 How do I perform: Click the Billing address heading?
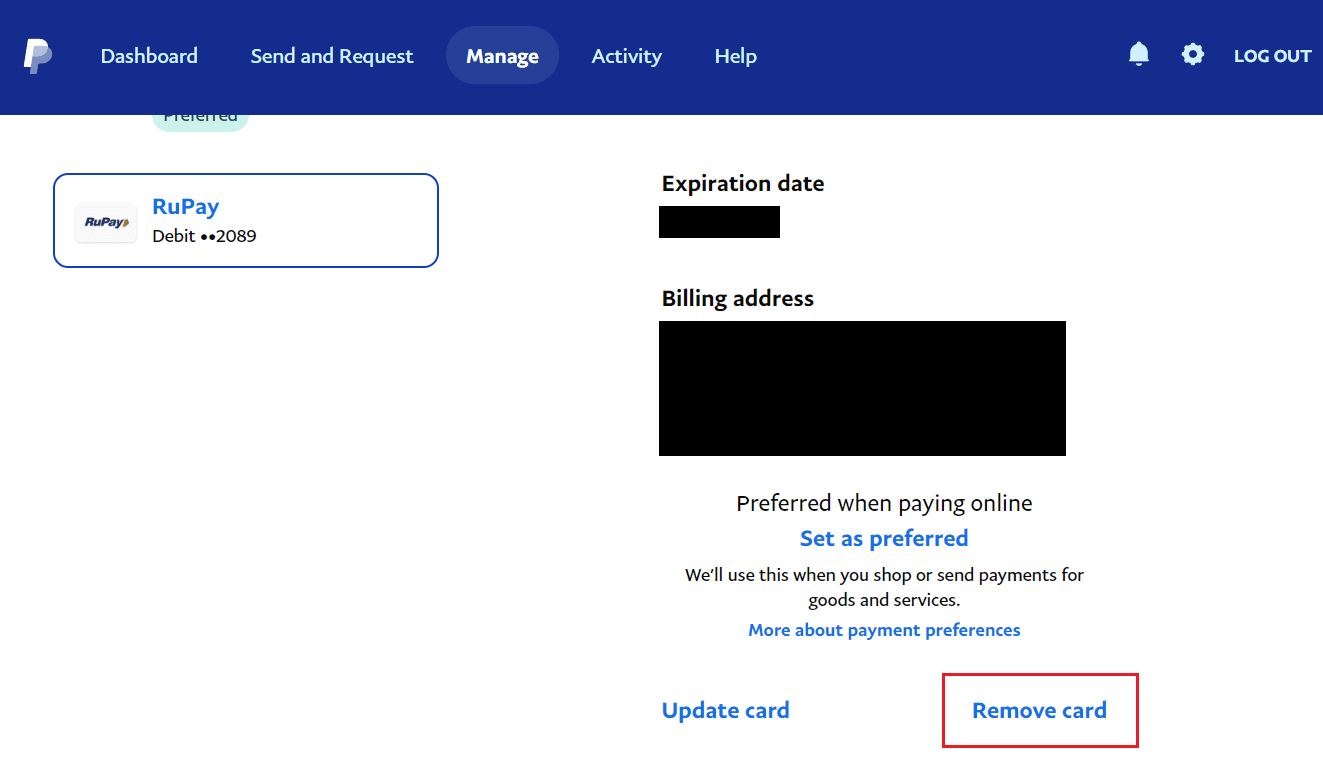(x=738, y=298)
